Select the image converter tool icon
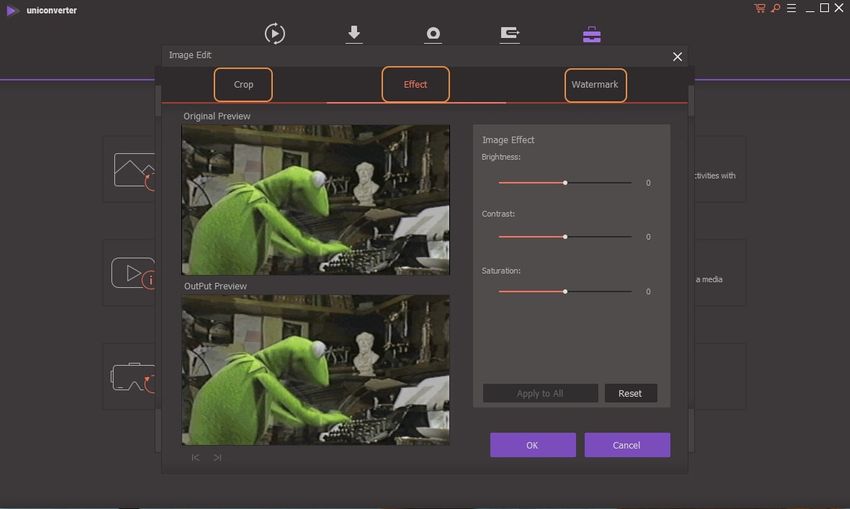 point(134,170)
